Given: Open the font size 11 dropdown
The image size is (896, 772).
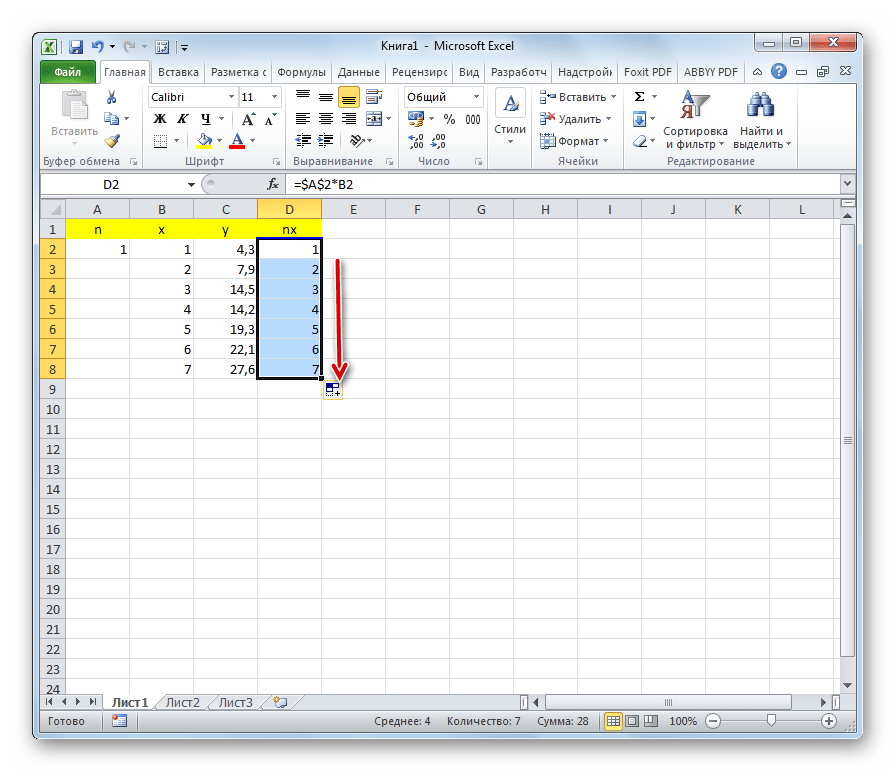Looking at the screenshot, I should tap(274, 97).
